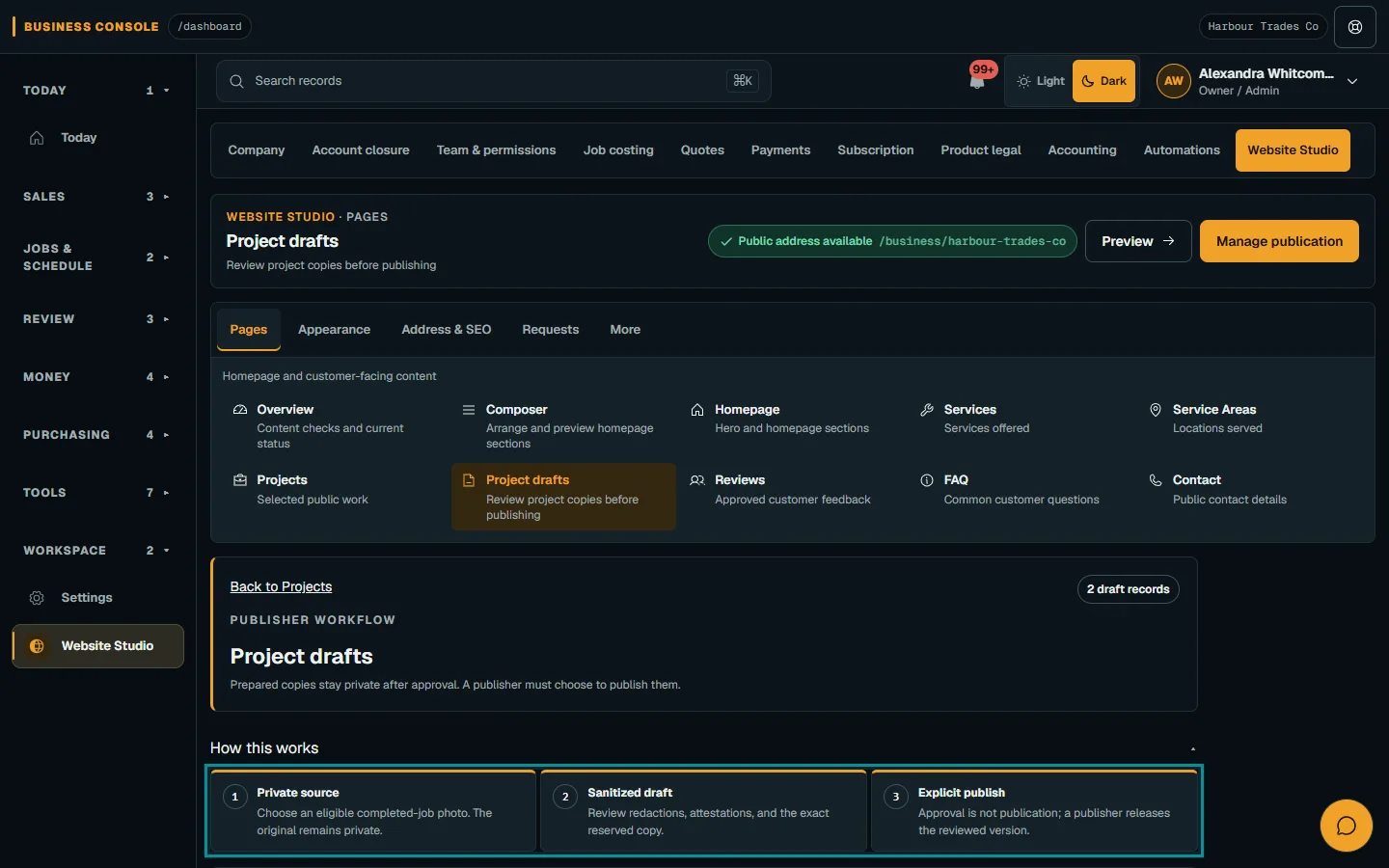Screen dimensions: 1389x868
Task: Click the FAQ info icon
Action: click(927, 480)
